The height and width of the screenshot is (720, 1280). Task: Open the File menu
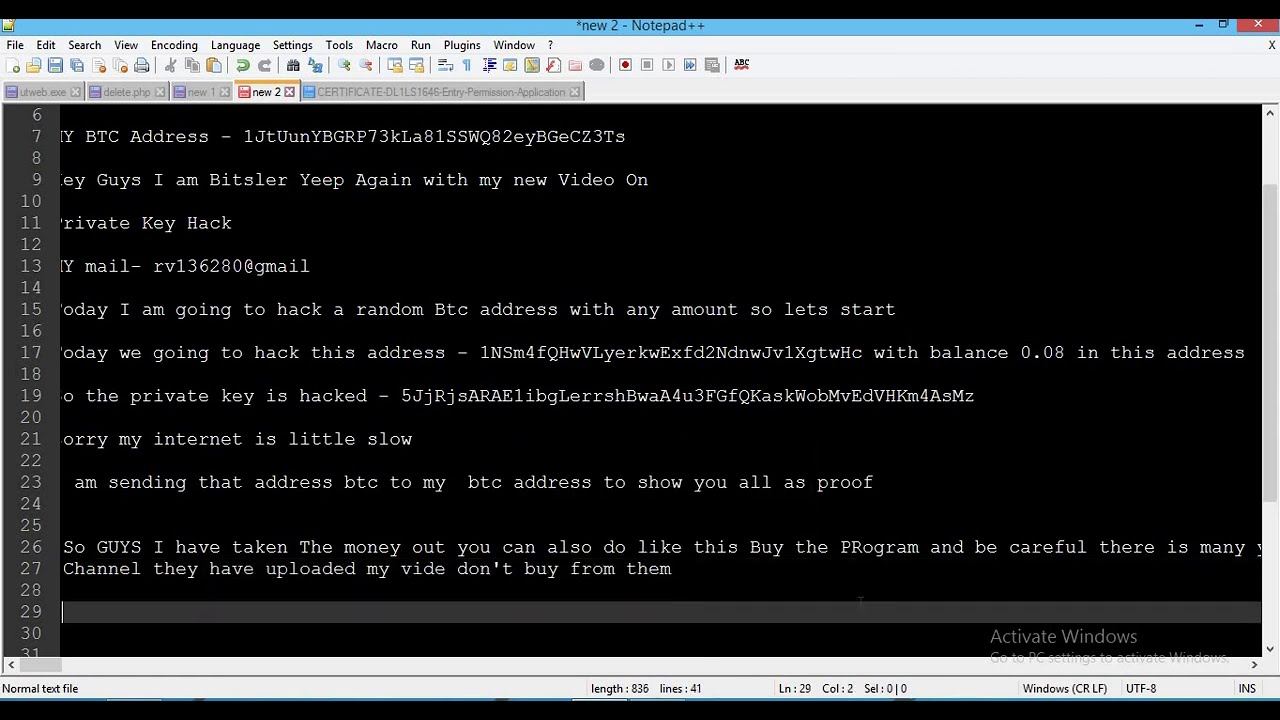click(x=15, y=45)
